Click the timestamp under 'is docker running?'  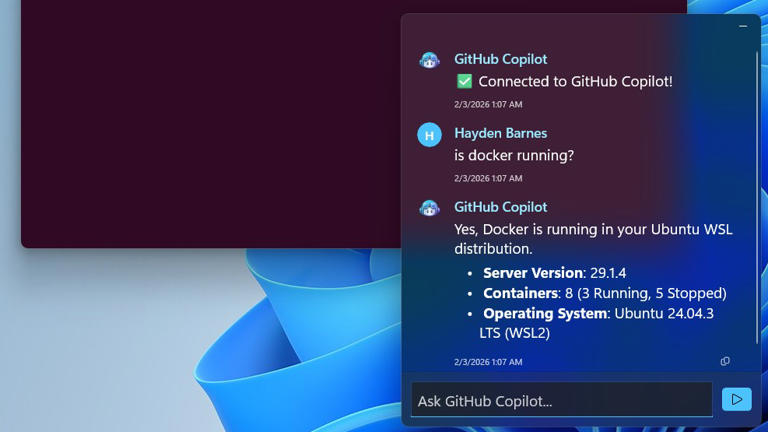[488, 178]
